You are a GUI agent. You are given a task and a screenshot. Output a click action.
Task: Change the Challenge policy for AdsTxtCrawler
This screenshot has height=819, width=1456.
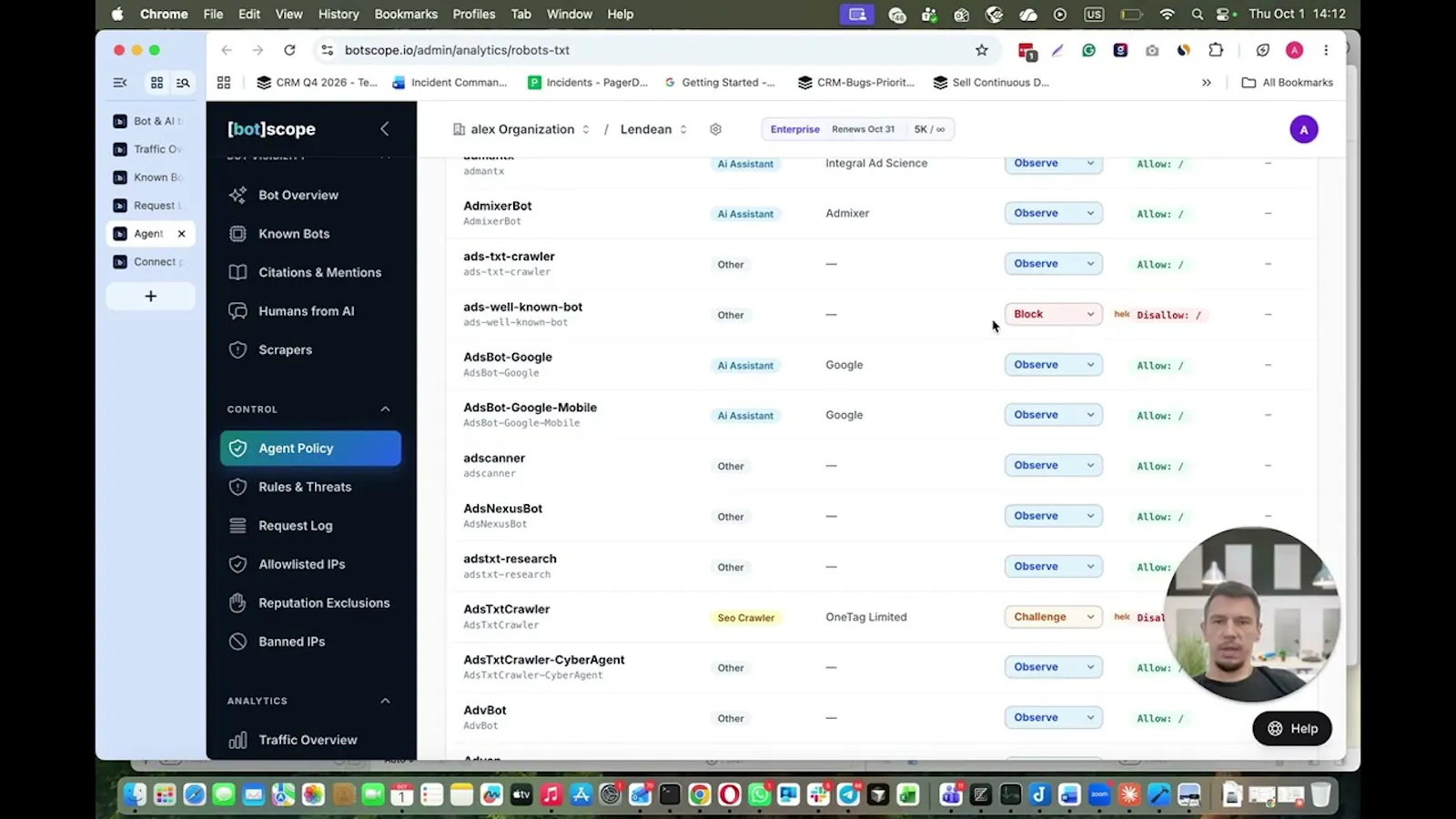1053,617
